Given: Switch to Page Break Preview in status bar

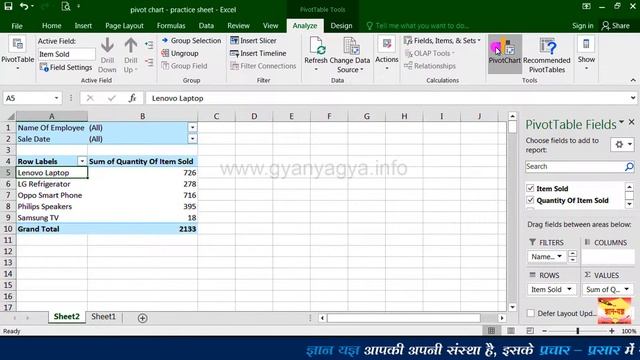Looking at the screenshot, I should coord(530,331).
